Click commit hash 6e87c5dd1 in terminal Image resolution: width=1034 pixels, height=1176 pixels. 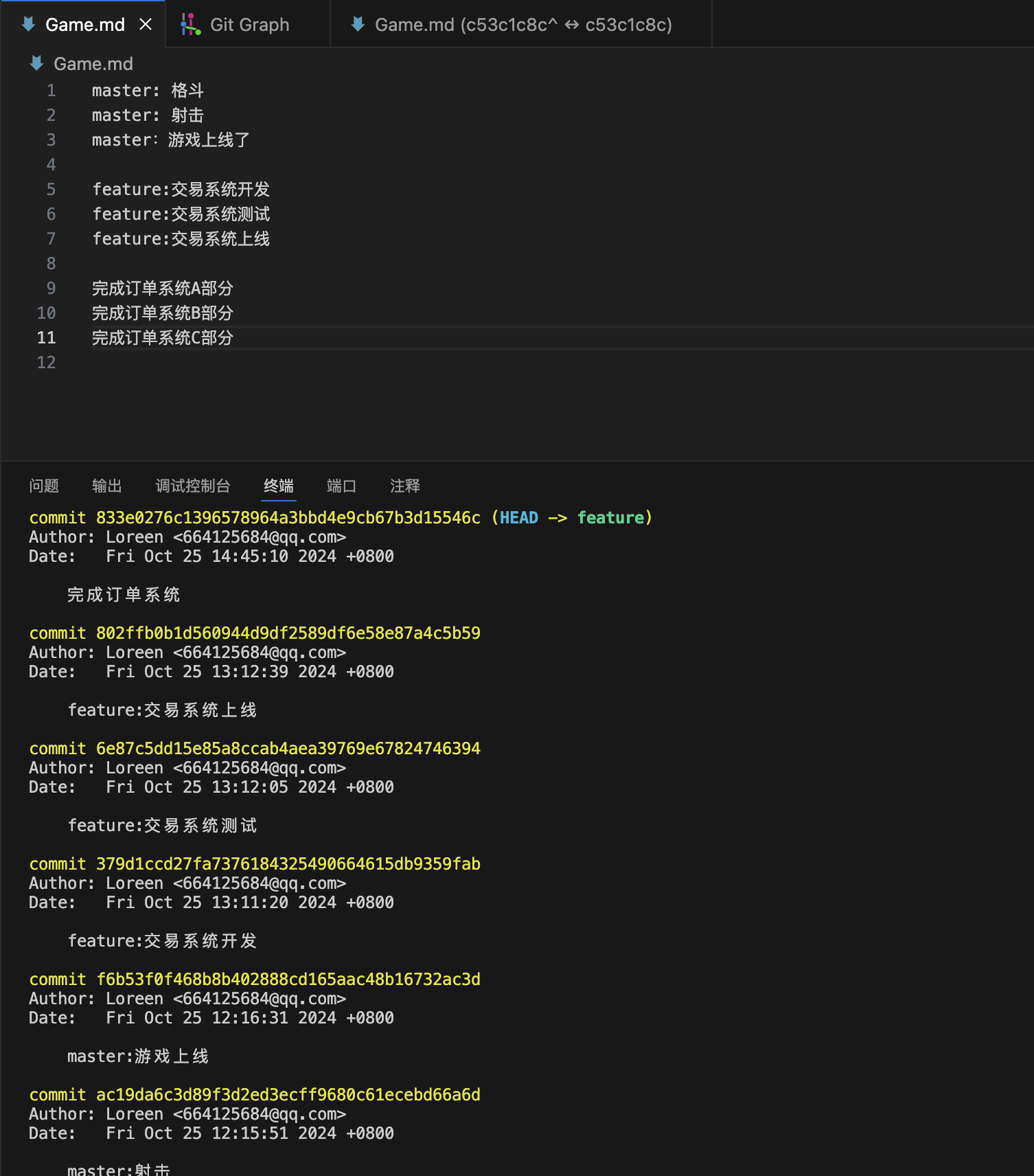tap(288, 749)
